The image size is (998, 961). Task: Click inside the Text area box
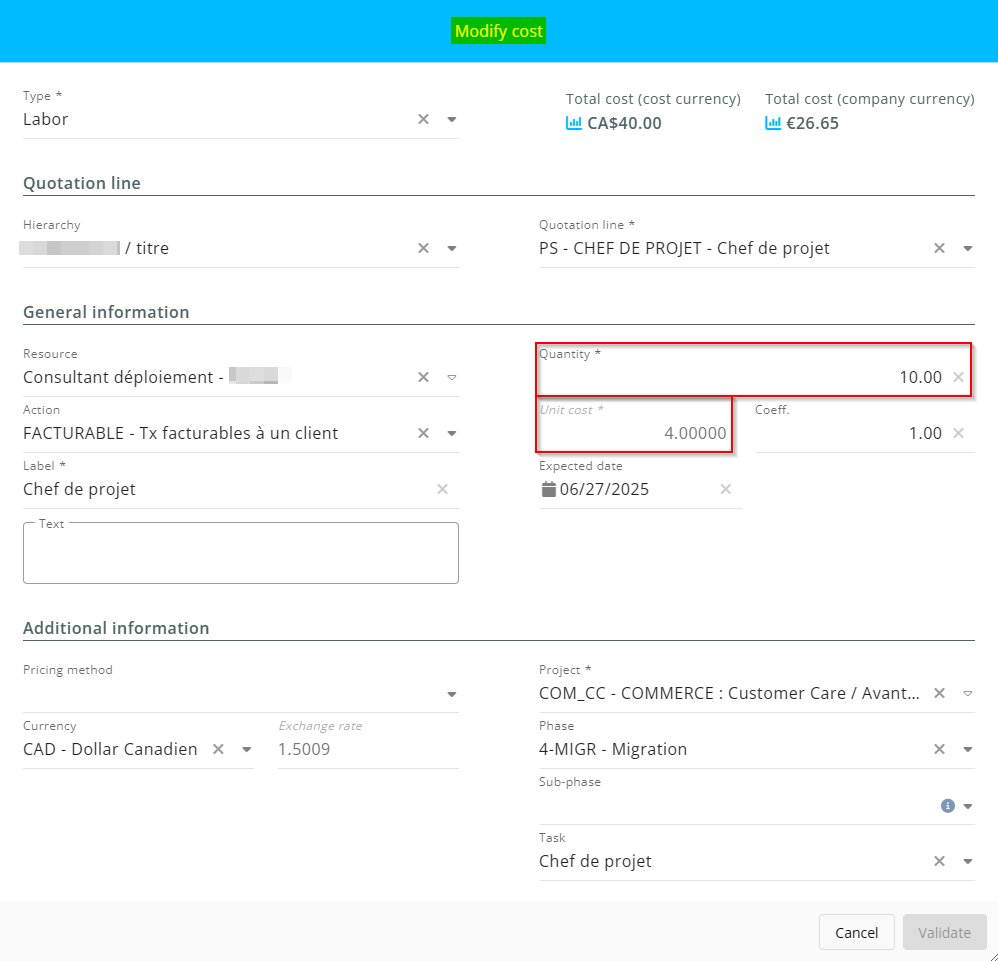(240, 554)
